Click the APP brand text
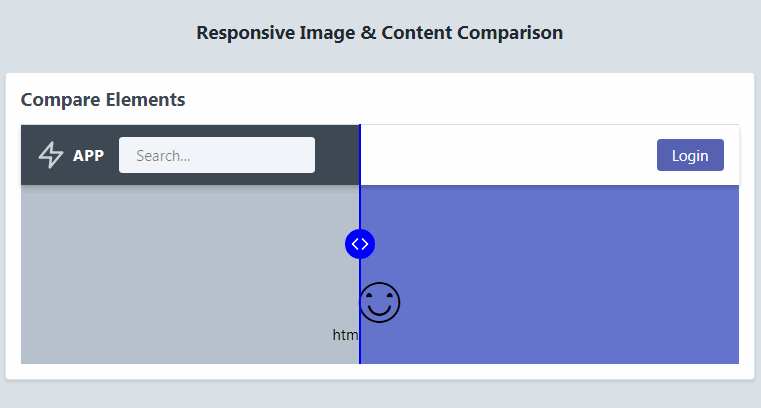761x408 pixels. (88, 156)
